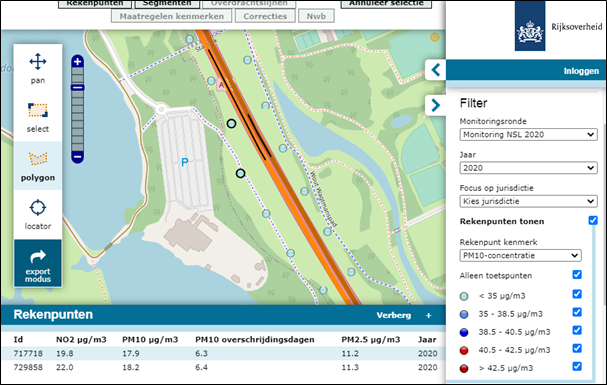Click PM2.5 value 11.3
Screen dimensions: 607x385
[350, 367]
